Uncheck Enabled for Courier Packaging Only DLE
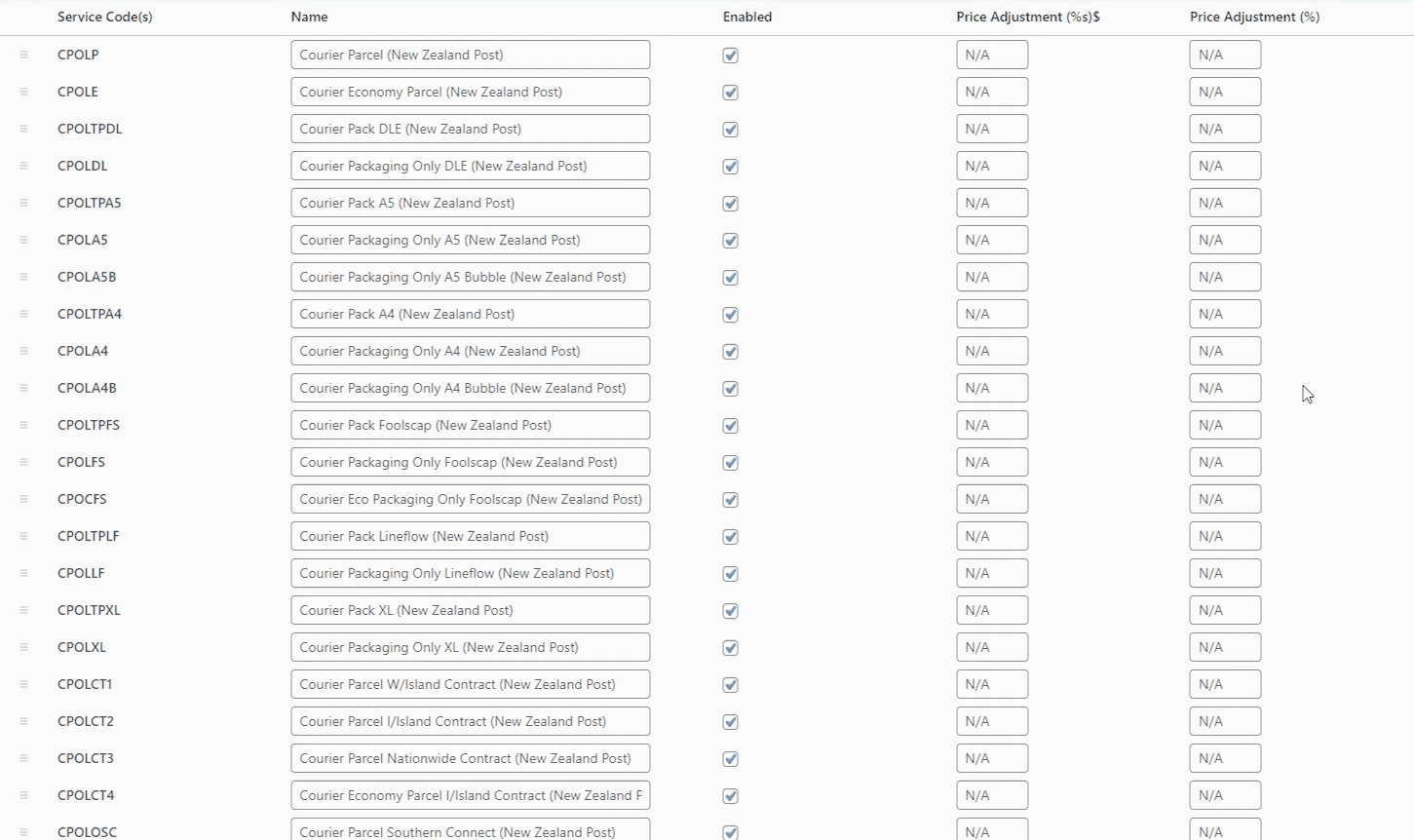 point(730,167)
